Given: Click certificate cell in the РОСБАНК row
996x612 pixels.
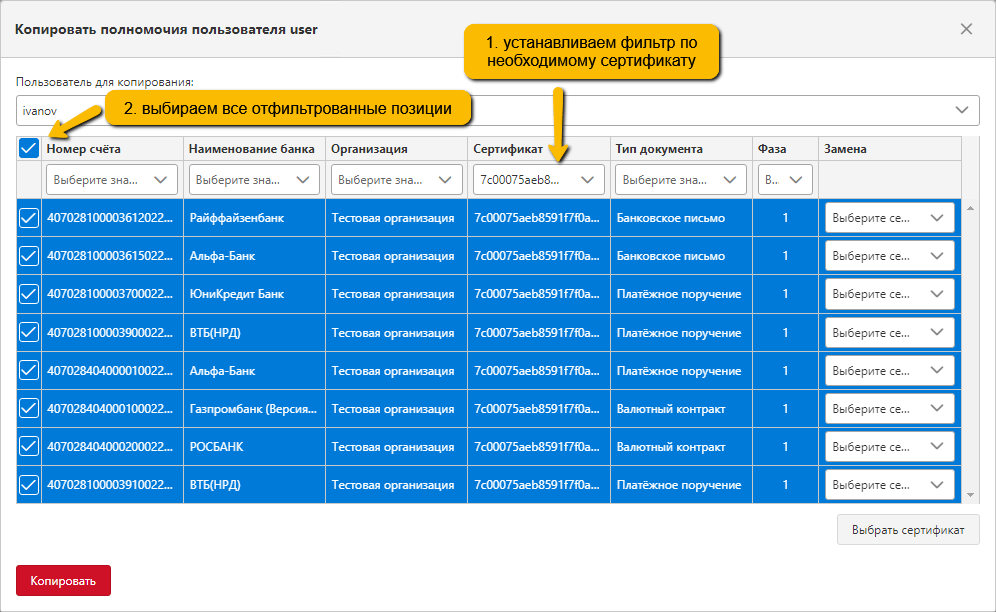Looking at the screenshot, I should coord(539,447).
